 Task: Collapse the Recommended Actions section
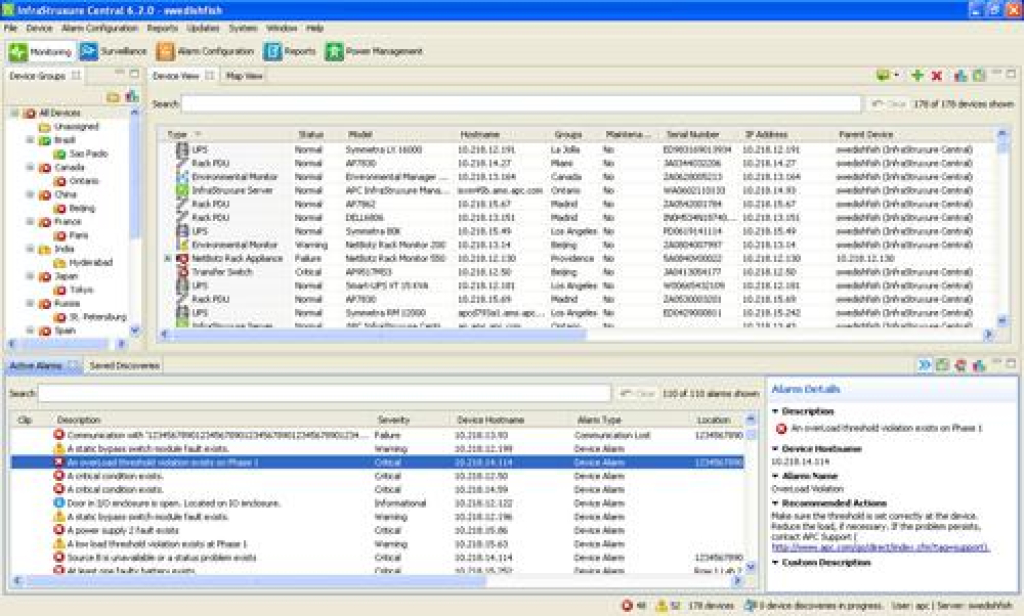775,503
